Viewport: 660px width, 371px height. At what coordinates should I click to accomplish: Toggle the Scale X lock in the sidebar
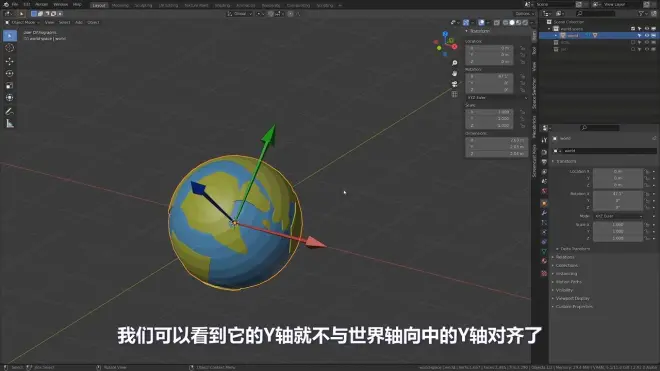(523, 112)
